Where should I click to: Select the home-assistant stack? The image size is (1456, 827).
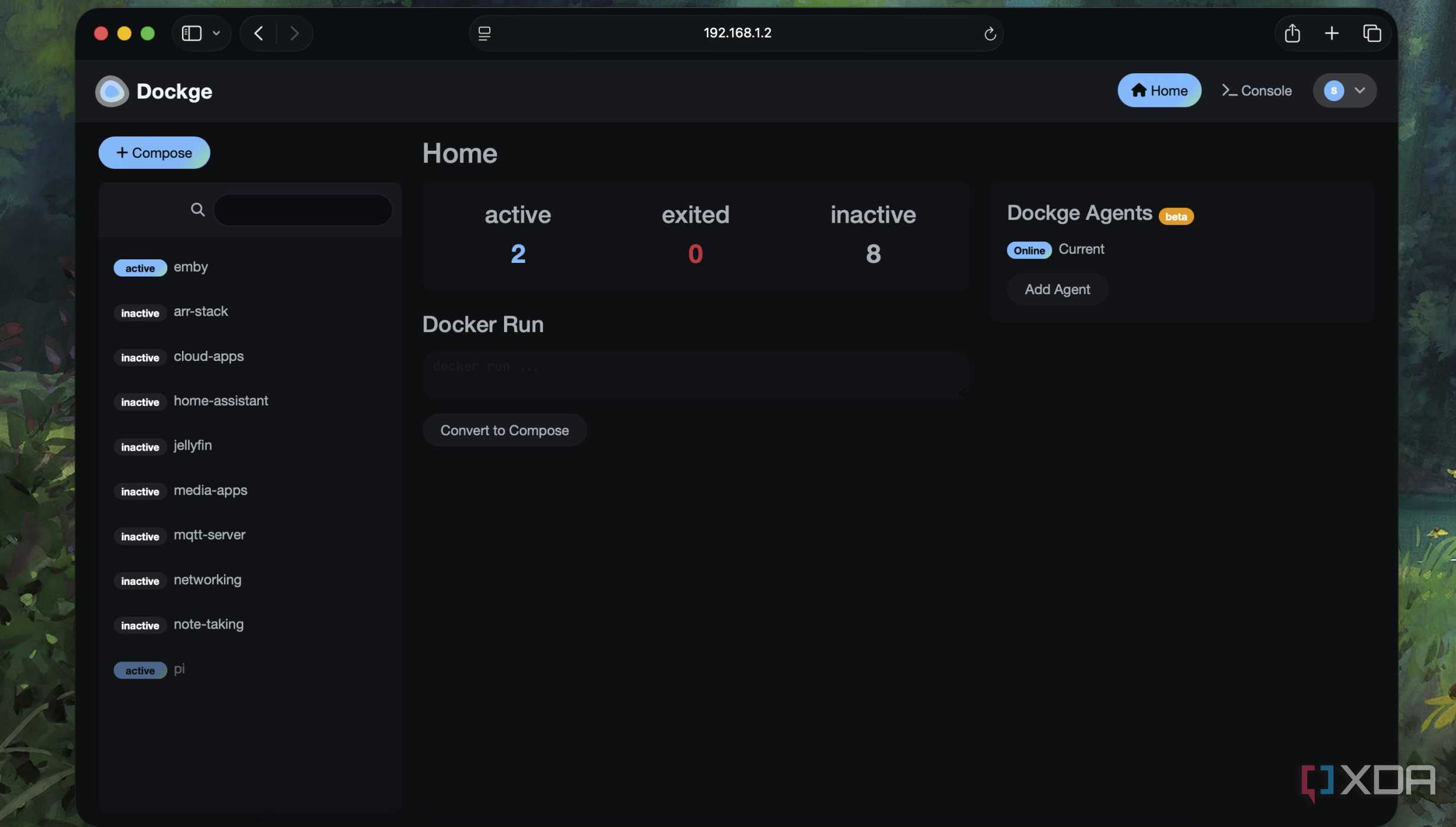click(x=250, y=401)
